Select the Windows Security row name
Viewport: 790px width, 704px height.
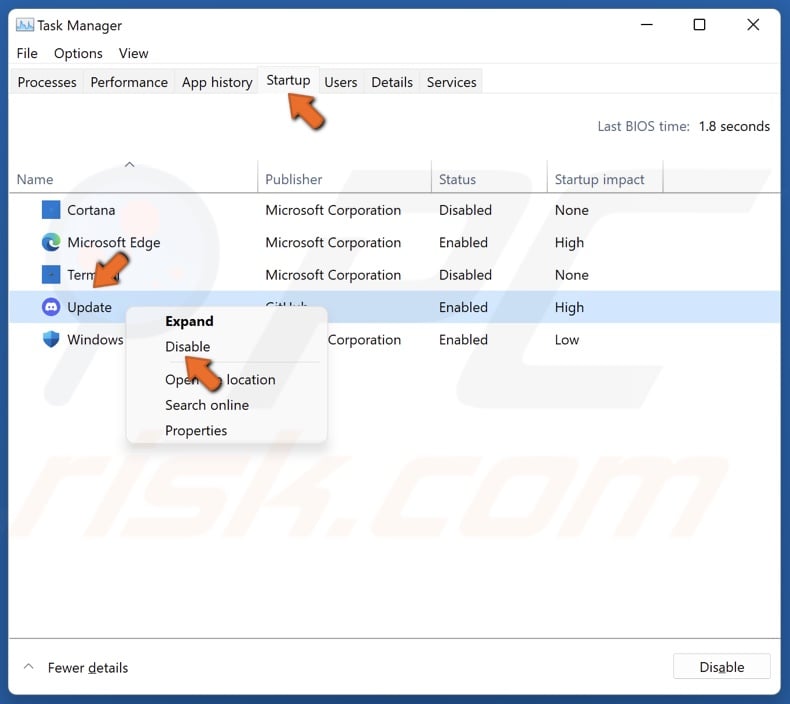click(96, 340)
